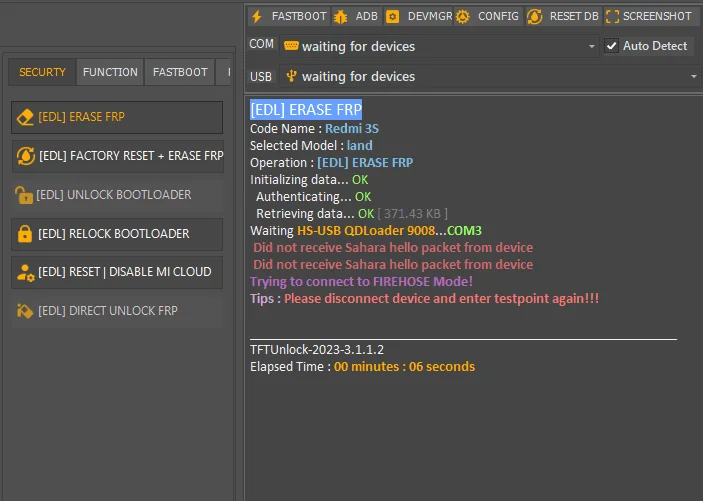Click the Operation [EDL] ERASE FRP log value
Image resolution: width=703 pixels, height=501 pixels.
click(365, 162)
